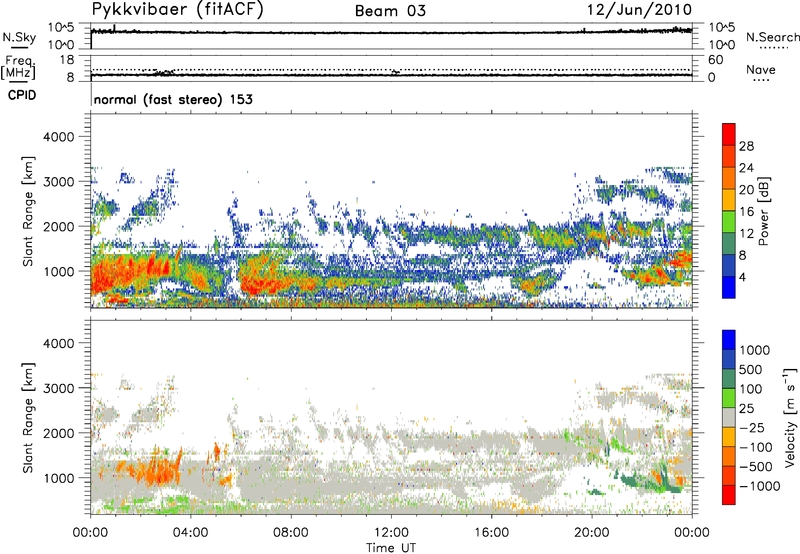The width and height of the screenshot is (800, 554).
Task: Click the 'Power [dB]' colorbar label
Action: (x=764, y=211)
